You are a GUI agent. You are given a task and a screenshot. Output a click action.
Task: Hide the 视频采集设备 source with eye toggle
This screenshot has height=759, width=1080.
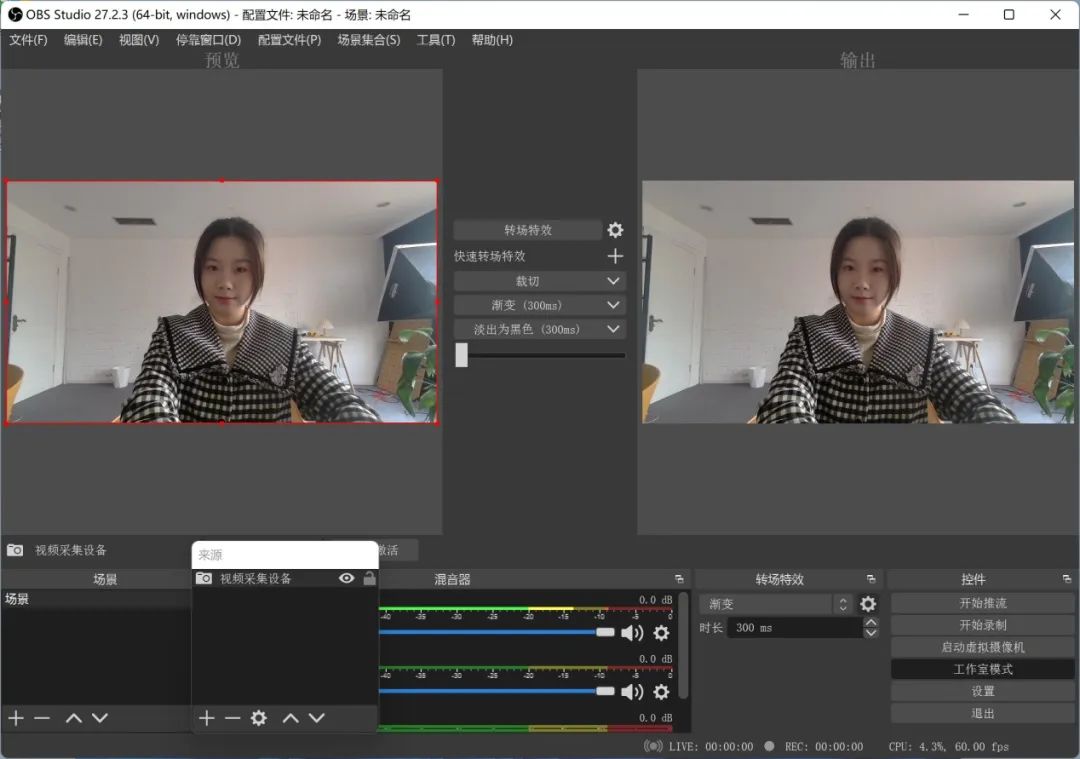coord(345,578)
